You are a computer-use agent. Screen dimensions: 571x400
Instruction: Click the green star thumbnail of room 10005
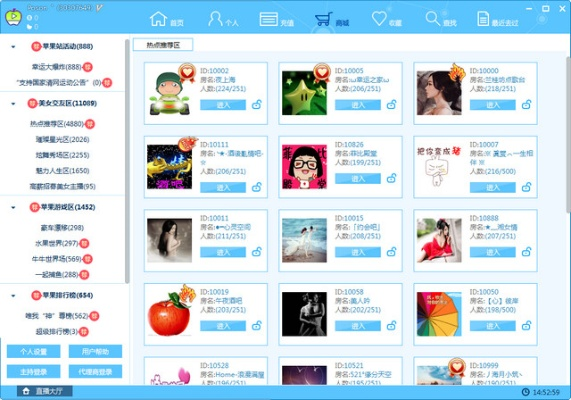point(304,93)
